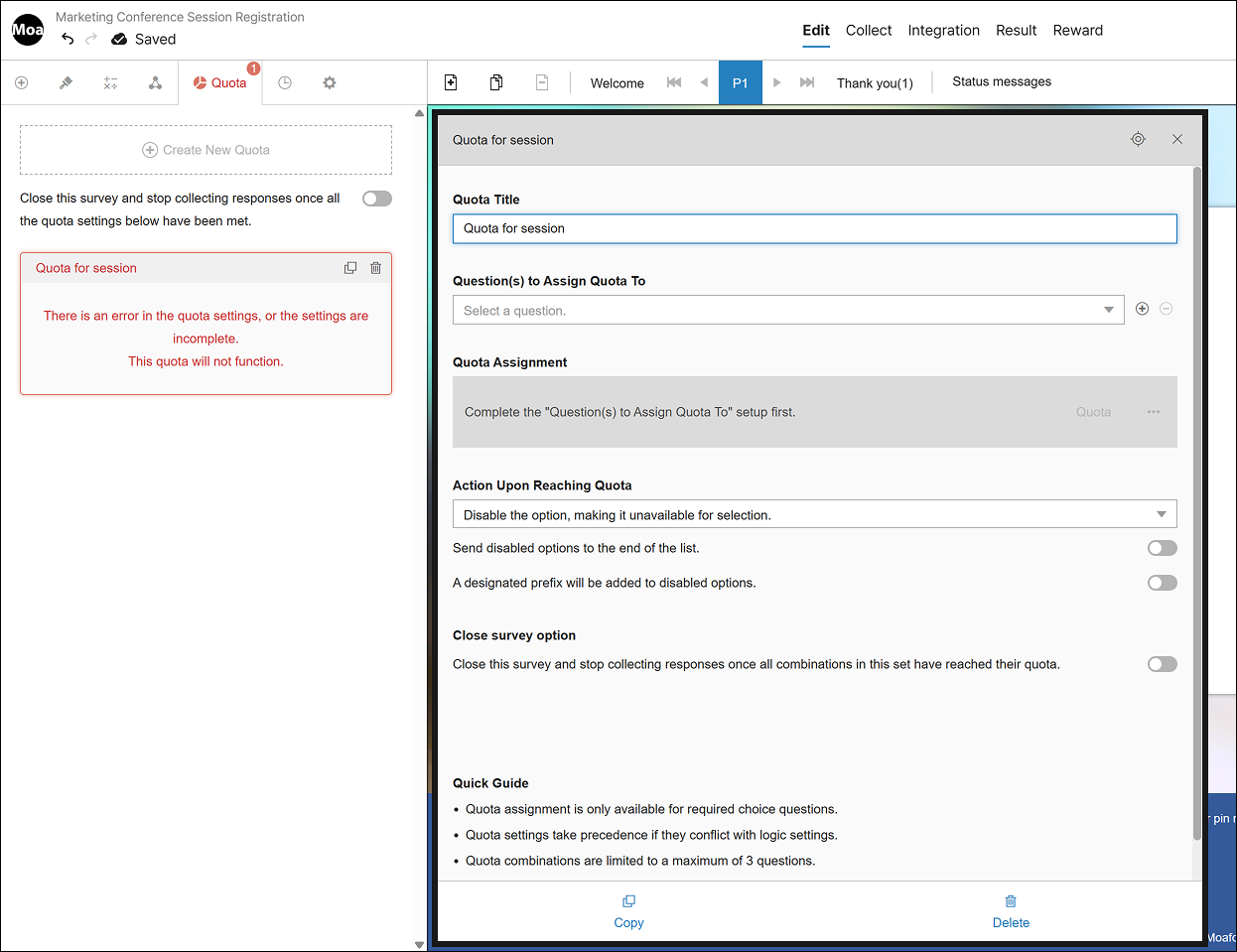This screenshot has width=1237, height=952.
Task: Open Status messages
Action: [x=1002, y=81]
